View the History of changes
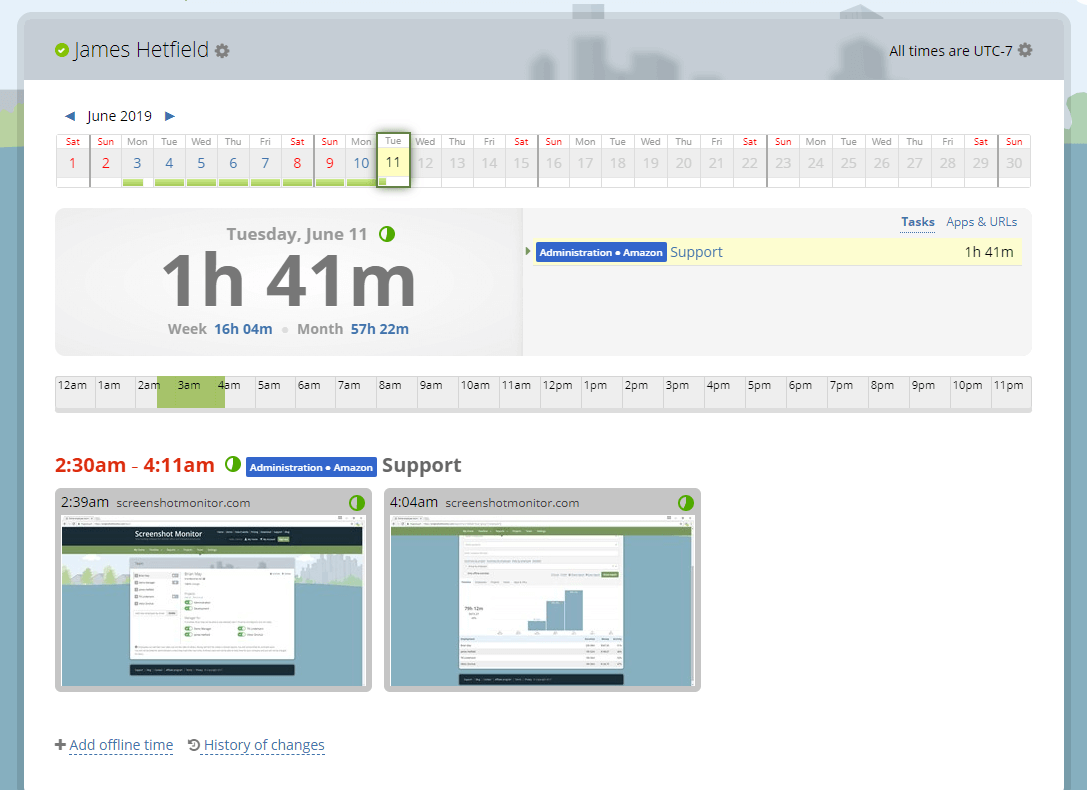Screen dimensions: 1087x790 coord(263,745)
